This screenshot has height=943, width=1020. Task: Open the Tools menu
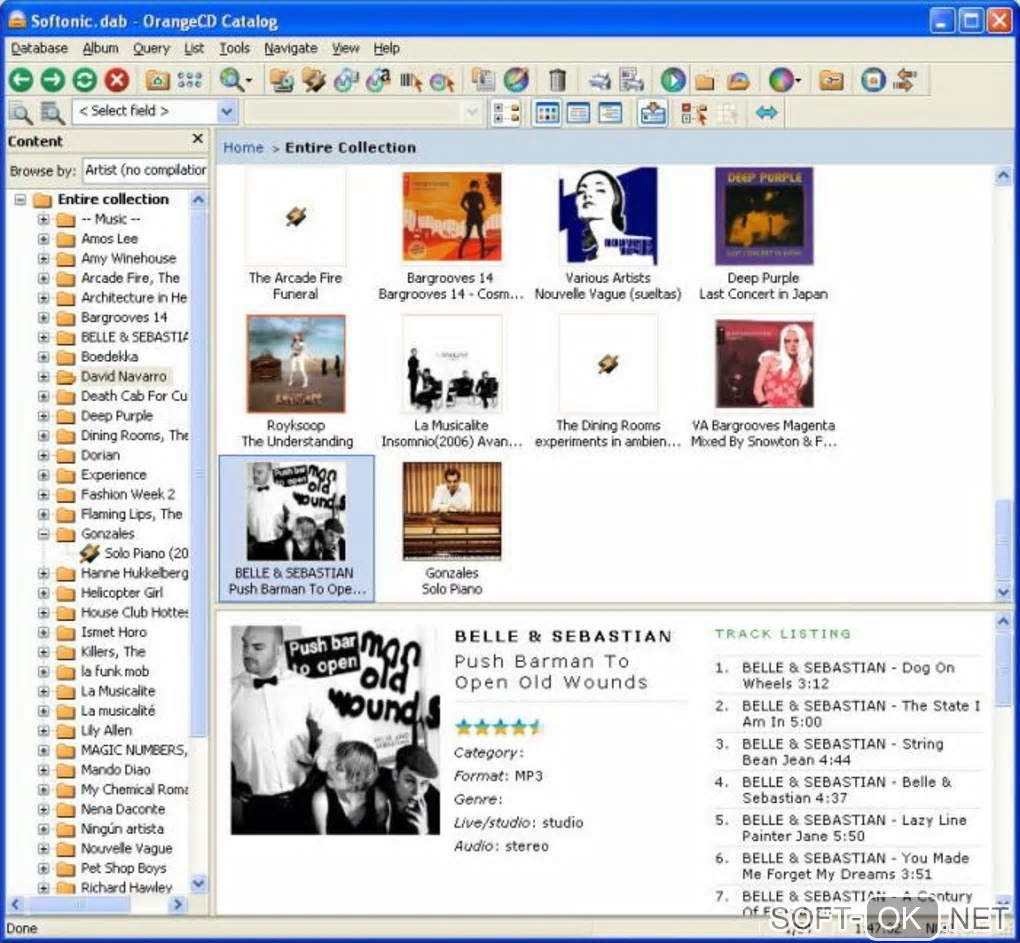point(234,48)
